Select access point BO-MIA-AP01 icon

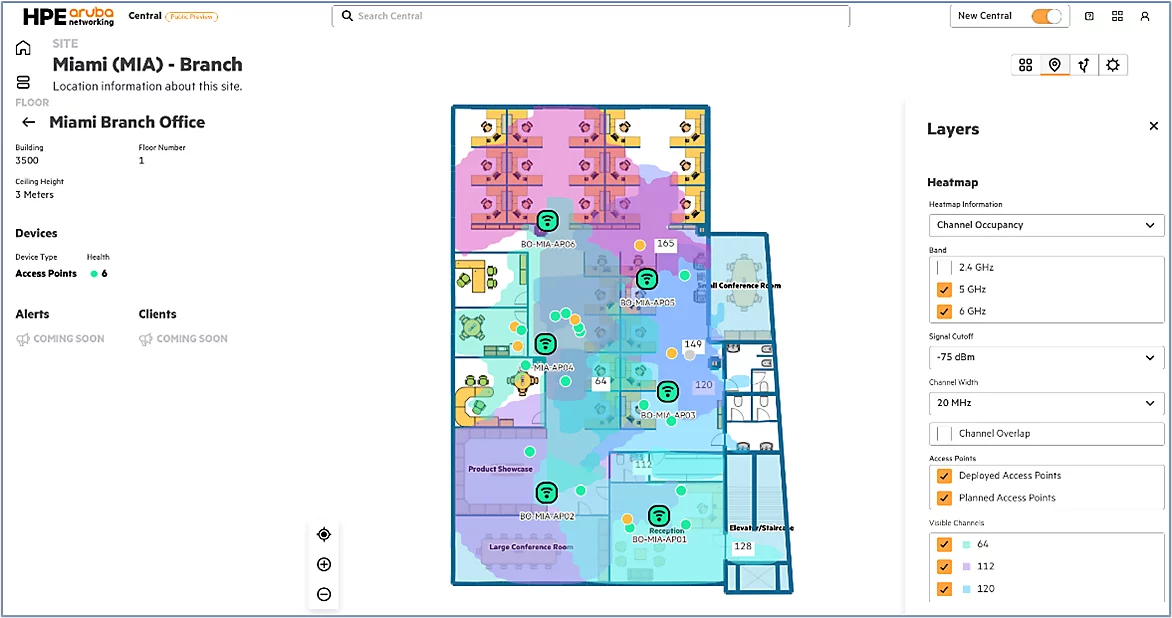tap(659, 516)
